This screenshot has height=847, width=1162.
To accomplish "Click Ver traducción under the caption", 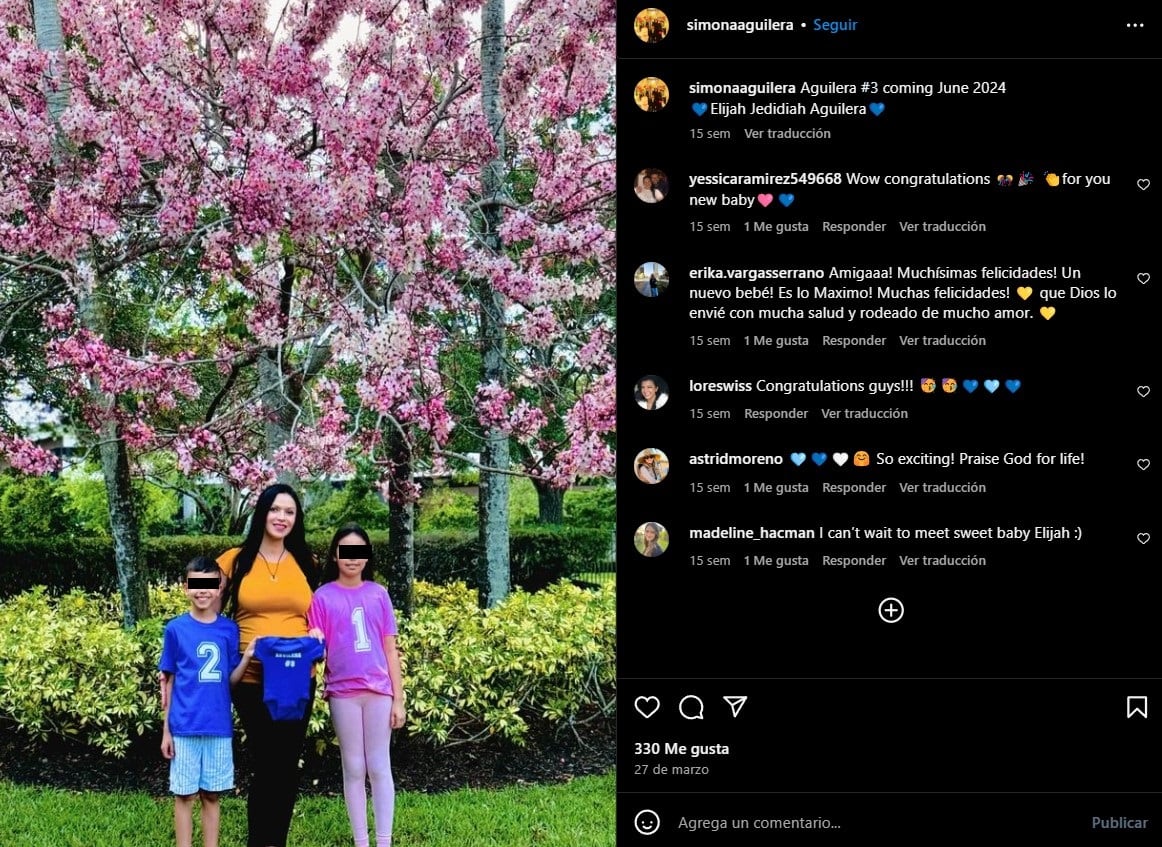I will (787, 133).
